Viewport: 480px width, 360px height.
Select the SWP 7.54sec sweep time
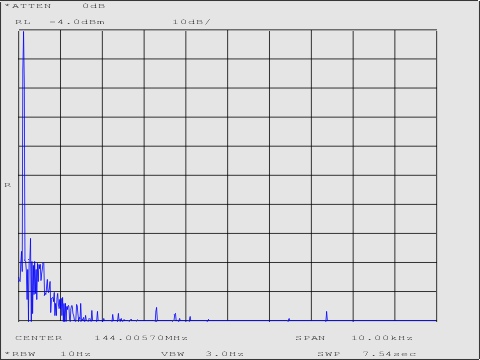pos(367,354)
